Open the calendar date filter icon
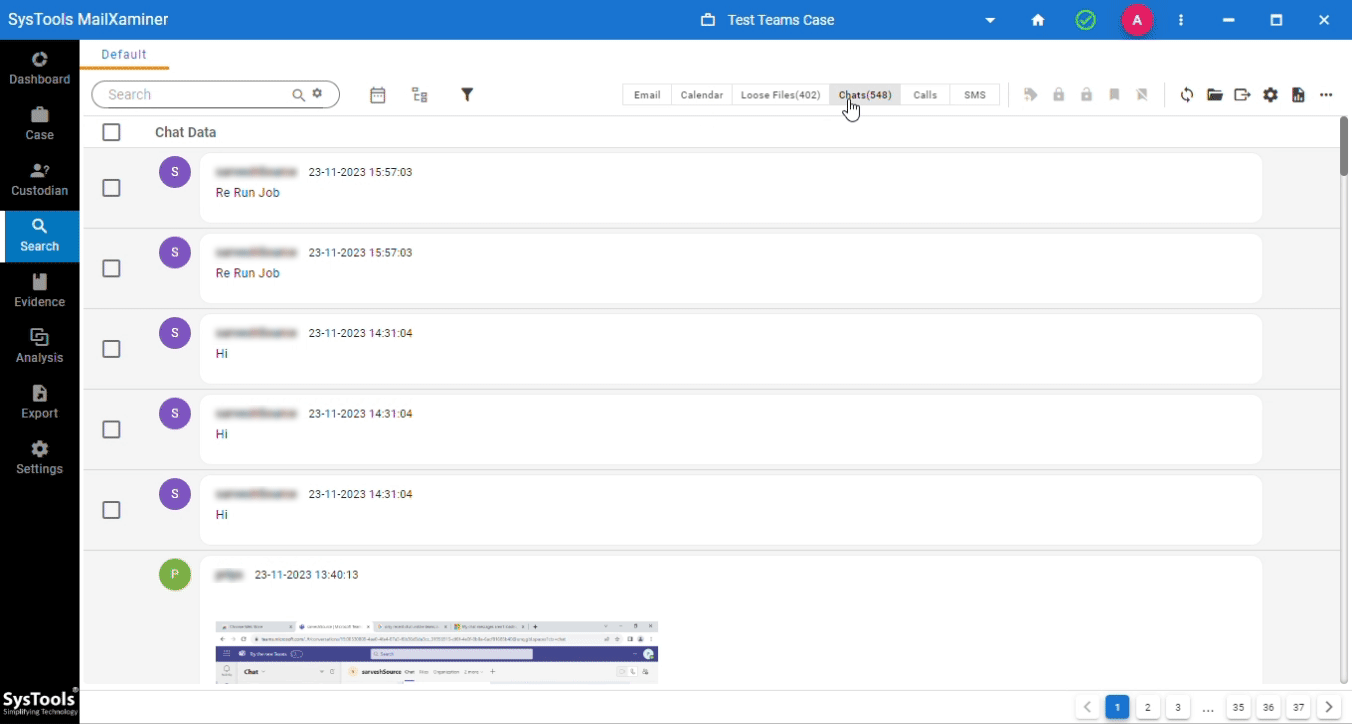The image size is (1352, 724). [x=378, y=95]
